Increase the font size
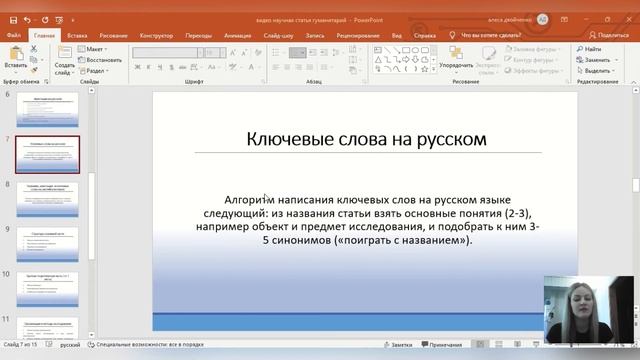 233,53
